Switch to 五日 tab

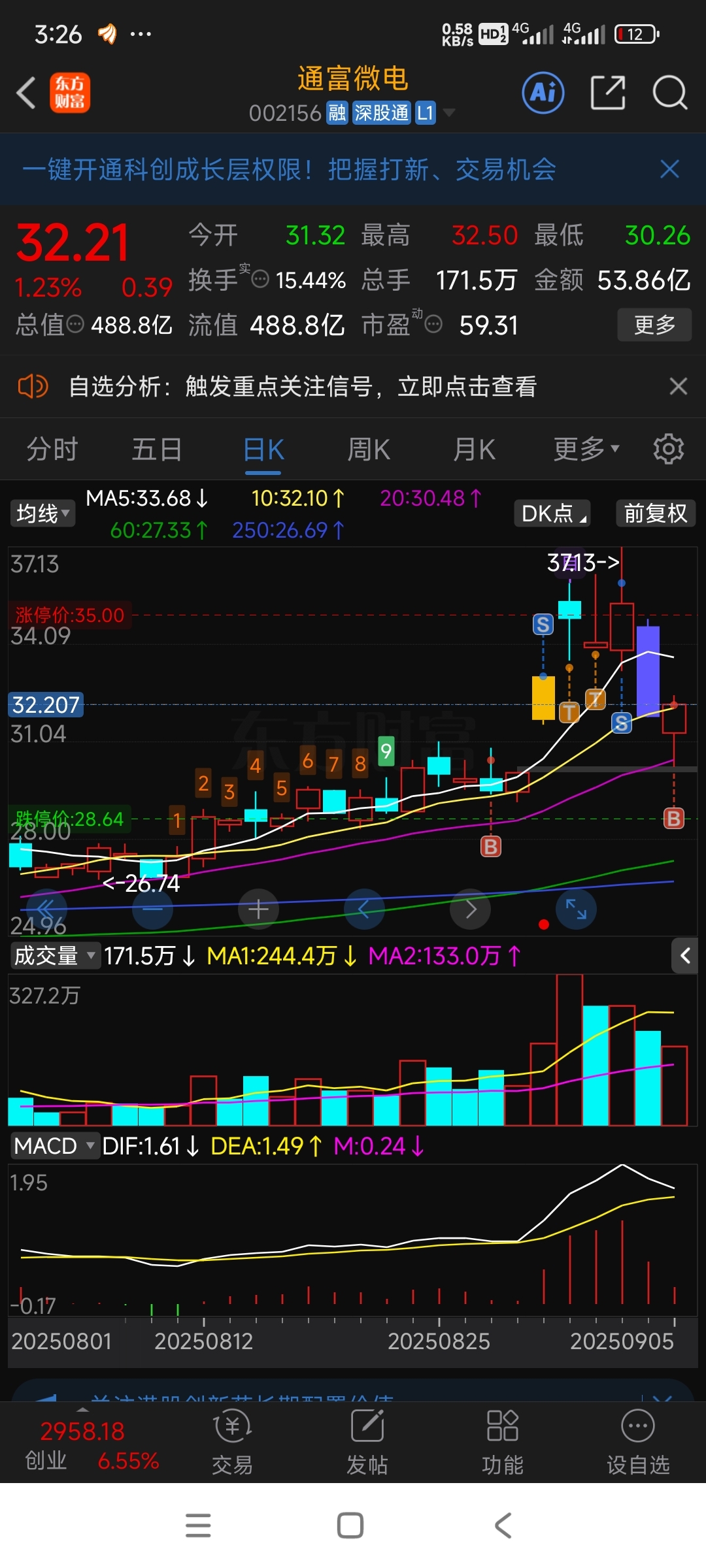pyautogui.click(x=157, y=449)
